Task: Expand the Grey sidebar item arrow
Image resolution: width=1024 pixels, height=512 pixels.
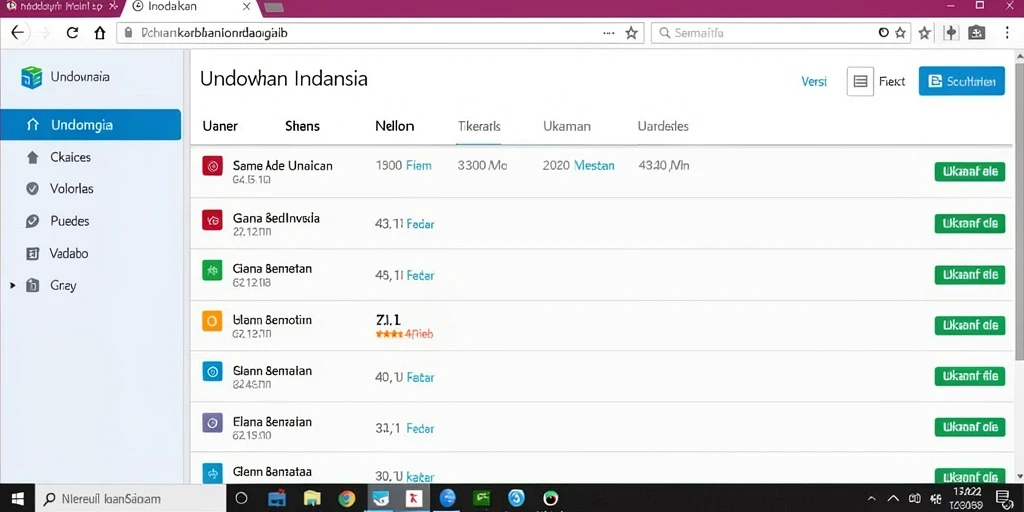Action: click(x=12, y=285)
